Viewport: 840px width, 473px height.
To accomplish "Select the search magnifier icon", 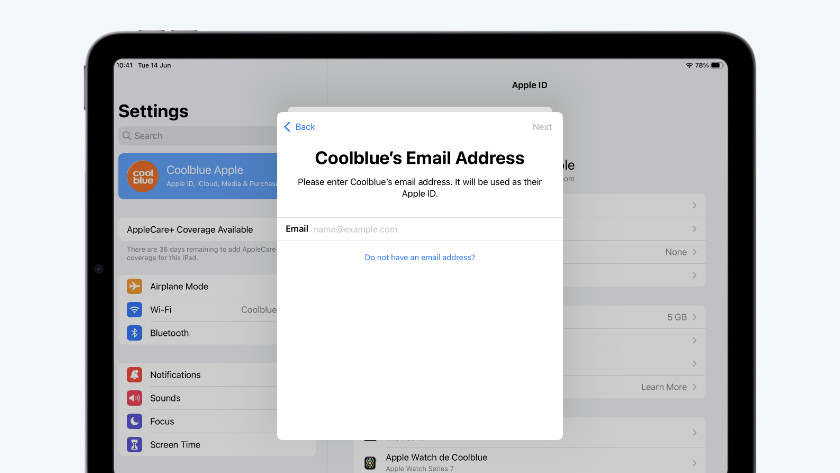I will pyautogui.click(x=127, y=136).
